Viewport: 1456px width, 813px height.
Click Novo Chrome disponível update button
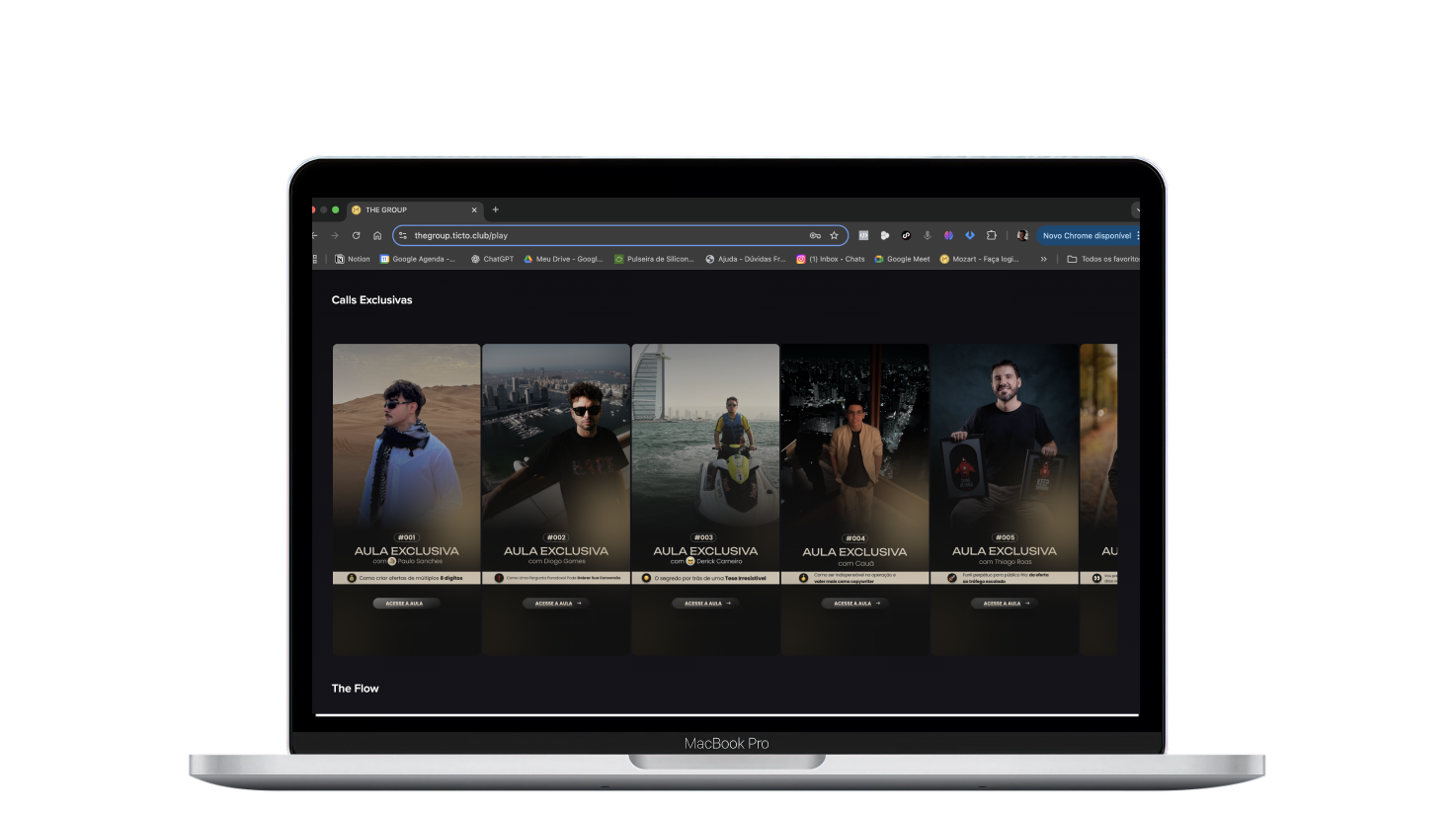(x=1085, y=235)
